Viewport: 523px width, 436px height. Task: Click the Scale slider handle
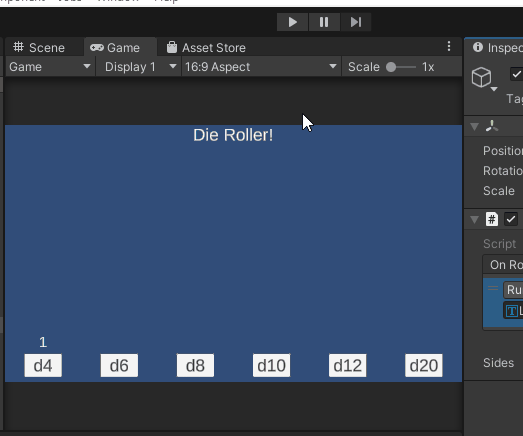click(x=391, y=67)
